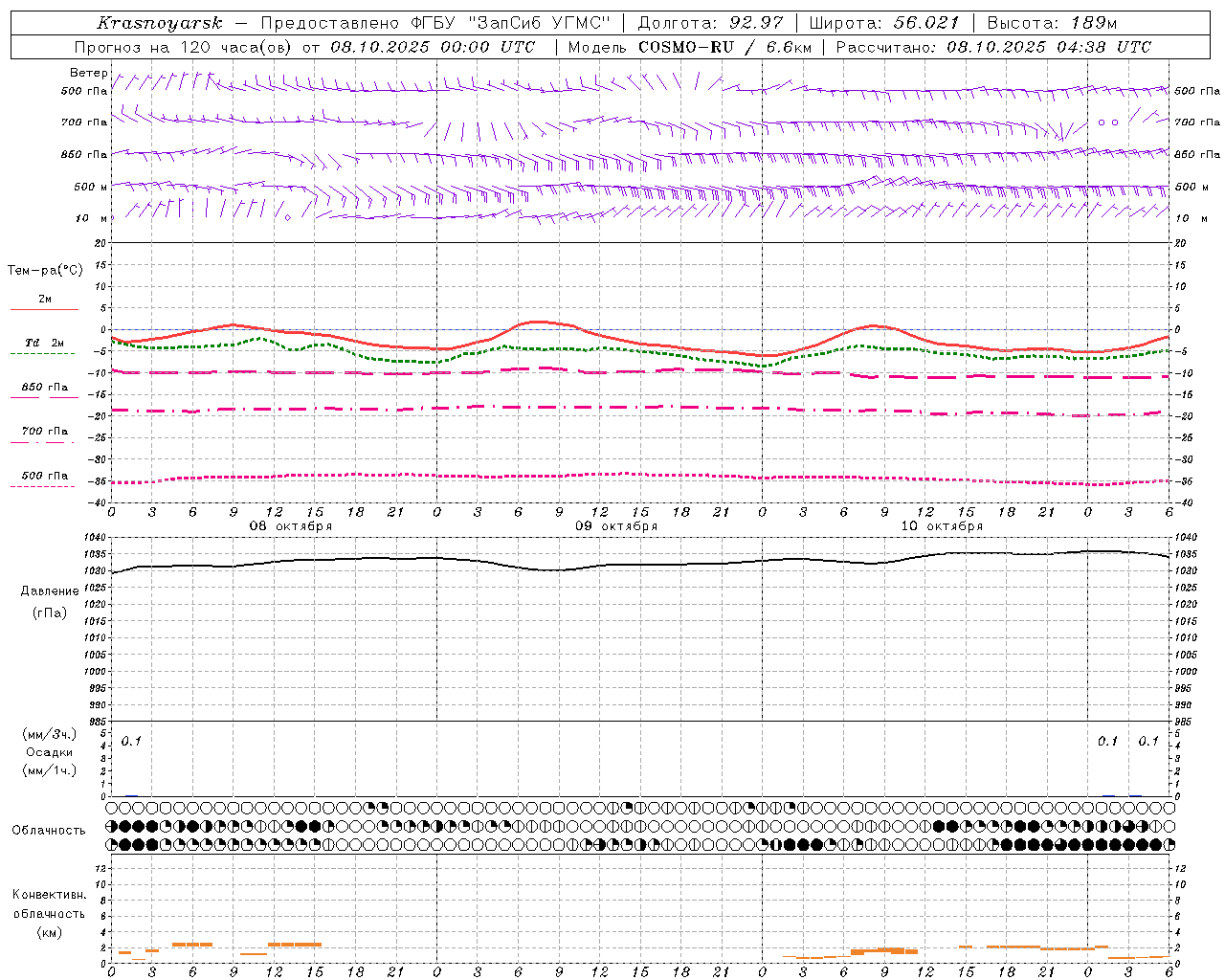Click the '(км)' convective height unit
The width and height of the screenshot is (1225, 980).
point(49,932)
